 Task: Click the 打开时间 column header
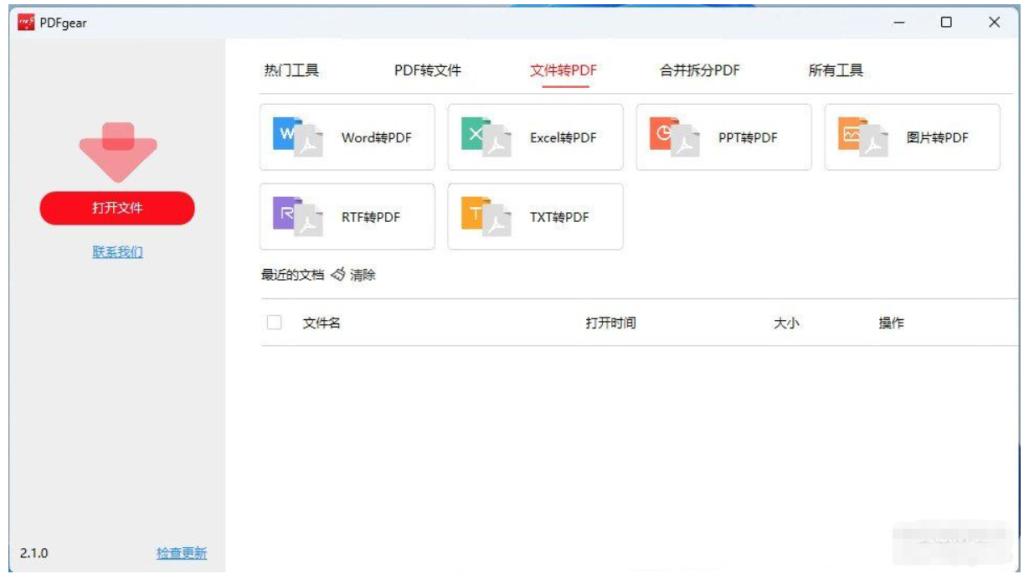[x=611, y=323]
